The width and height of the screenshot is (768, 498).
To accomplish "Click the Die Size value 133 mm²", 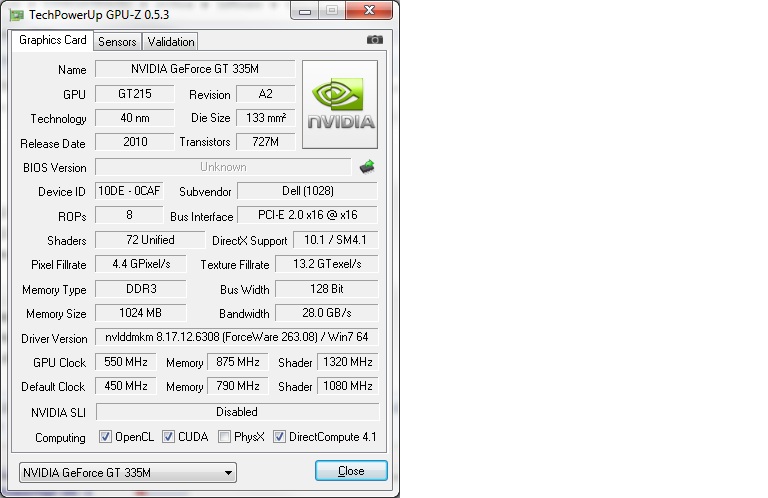I will point(265,118).
